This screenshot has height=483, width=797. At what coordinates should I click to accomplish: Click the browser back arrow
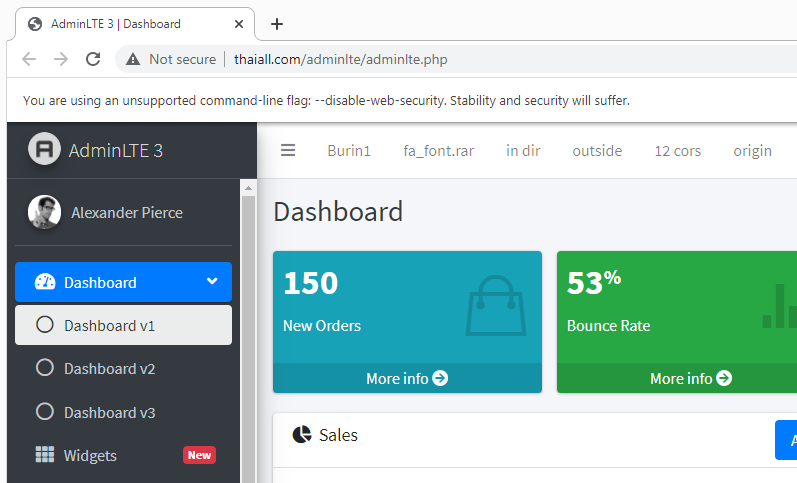29,59
